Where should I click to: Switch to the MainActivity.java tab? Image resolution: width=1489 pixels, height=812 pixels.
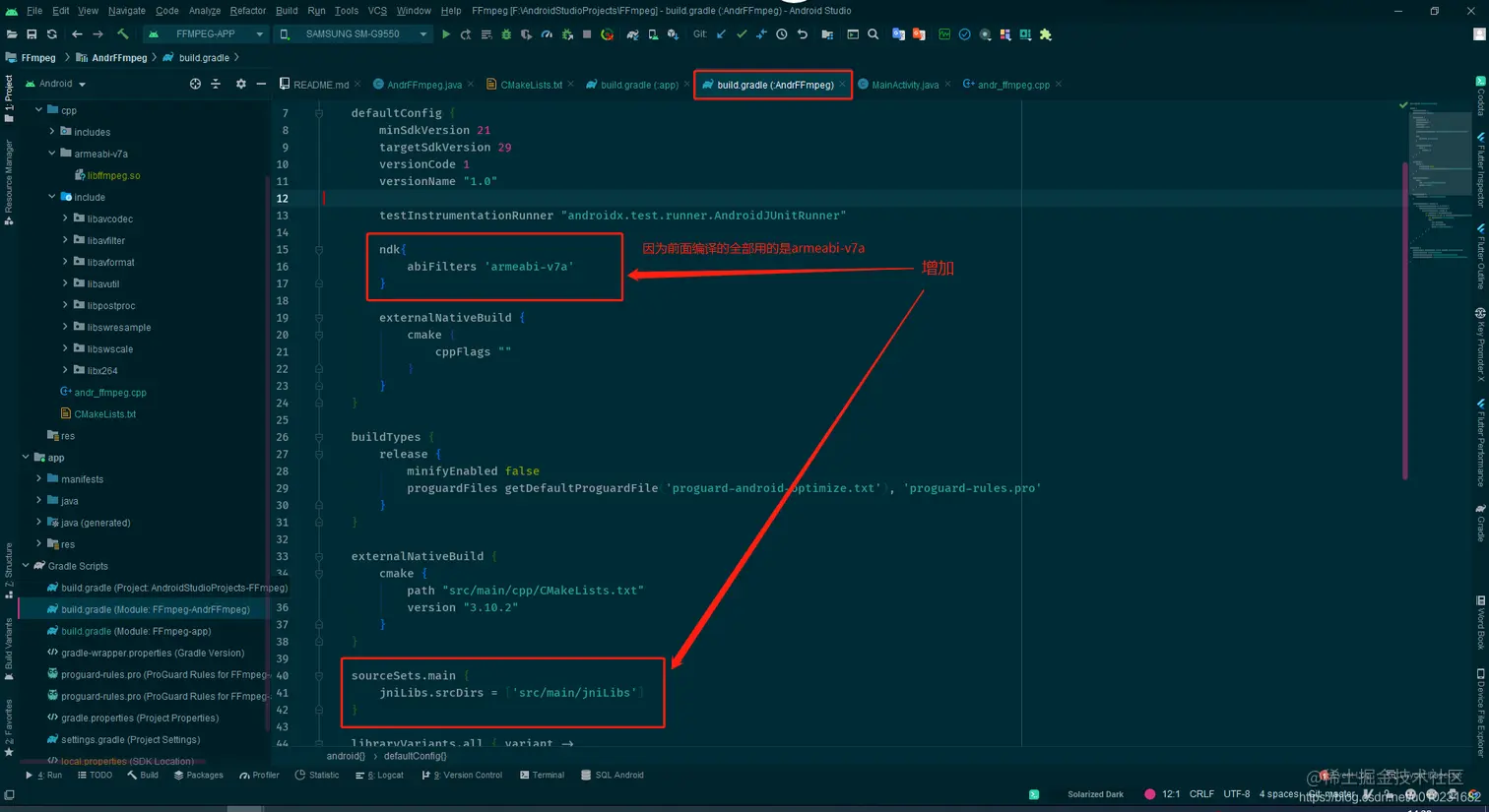coord(904,85)
